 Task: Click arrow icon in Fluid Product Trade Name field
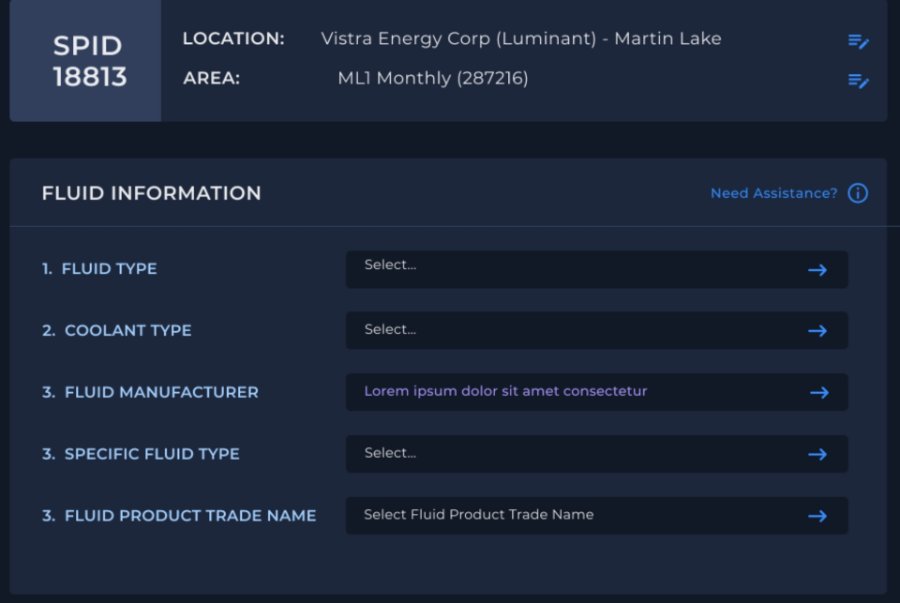pos(817,516)
